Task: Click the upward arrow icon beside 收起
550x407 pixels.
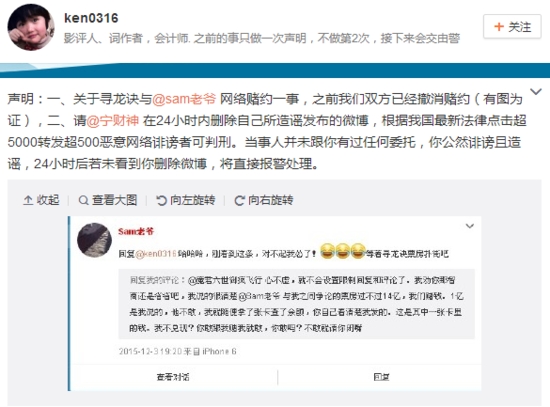Action: point(28,200)
